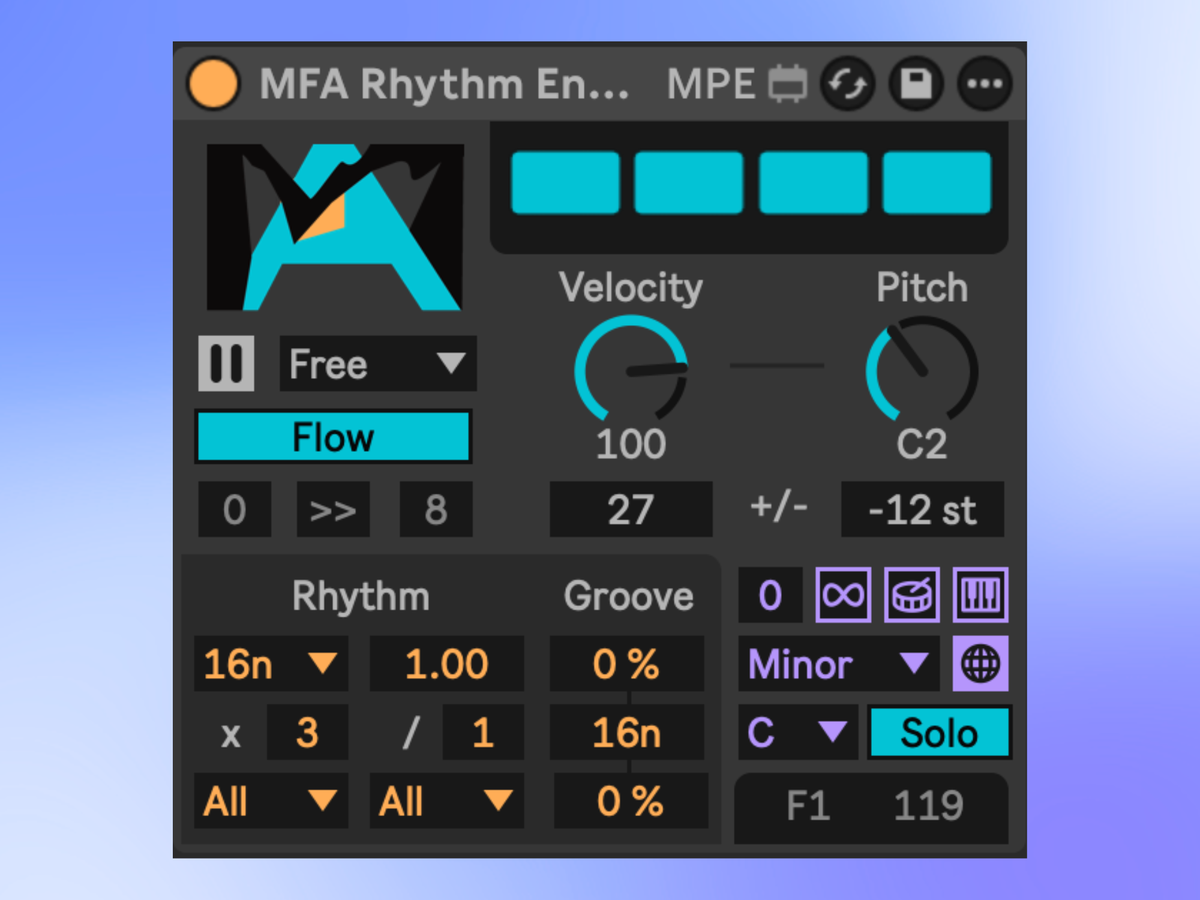Click the bottom Groove 0 % field
The height and width of the screenshot is (900, 1200).
tap(631, 801)
